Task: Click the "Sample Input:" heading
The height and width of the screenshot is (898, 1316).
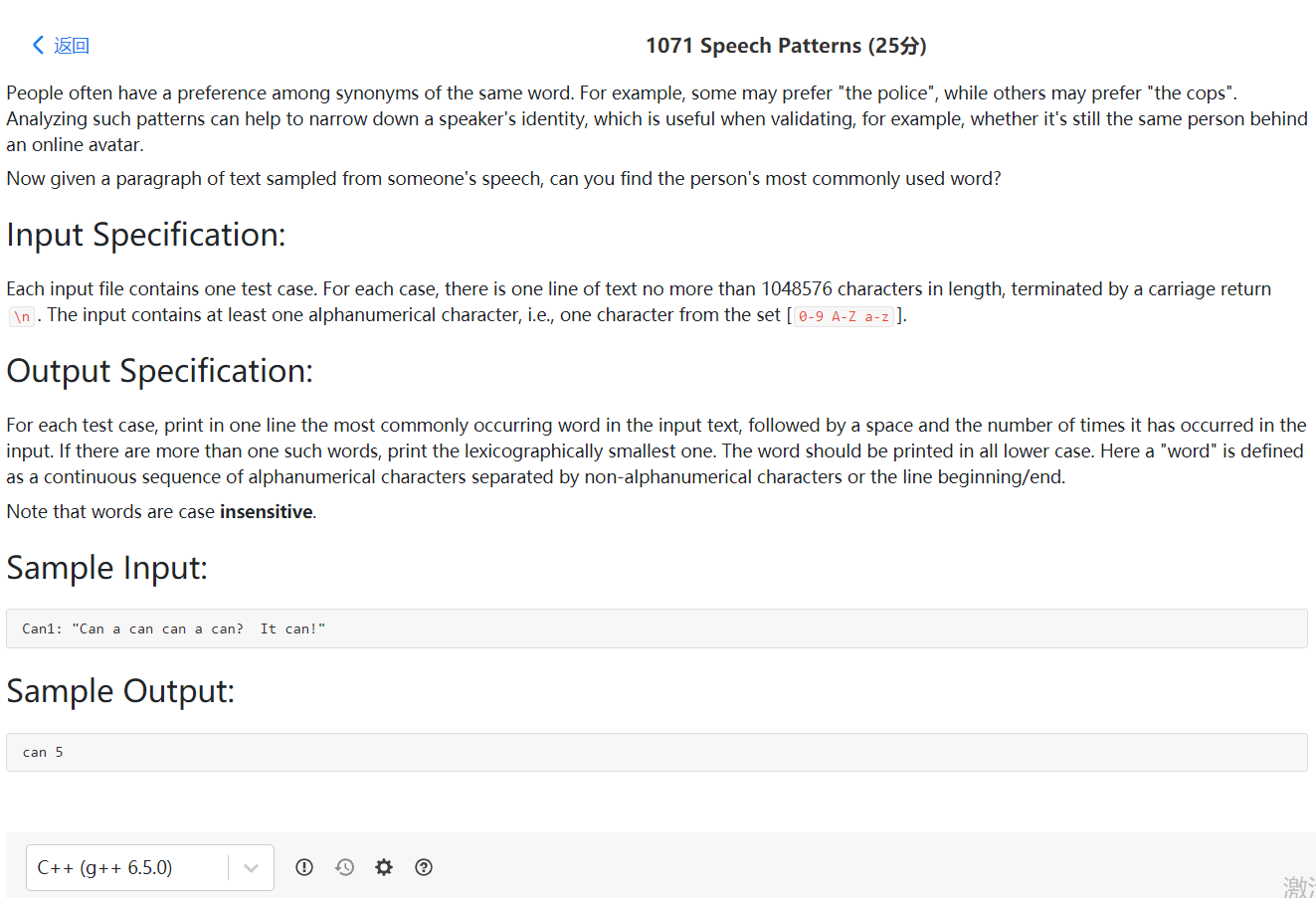Action: (107, 568)
